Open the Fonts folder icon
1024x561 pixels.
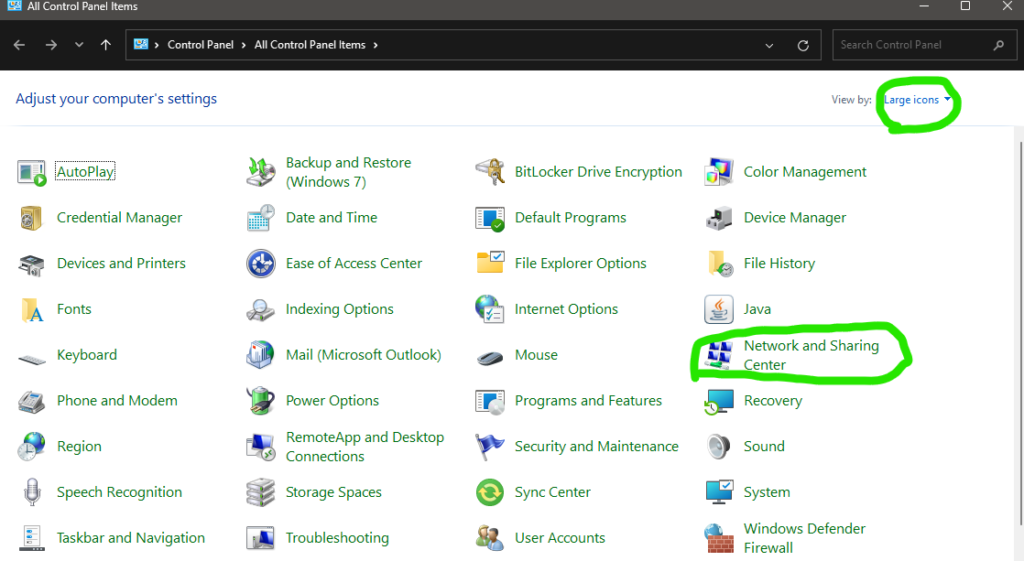[31, 310]
